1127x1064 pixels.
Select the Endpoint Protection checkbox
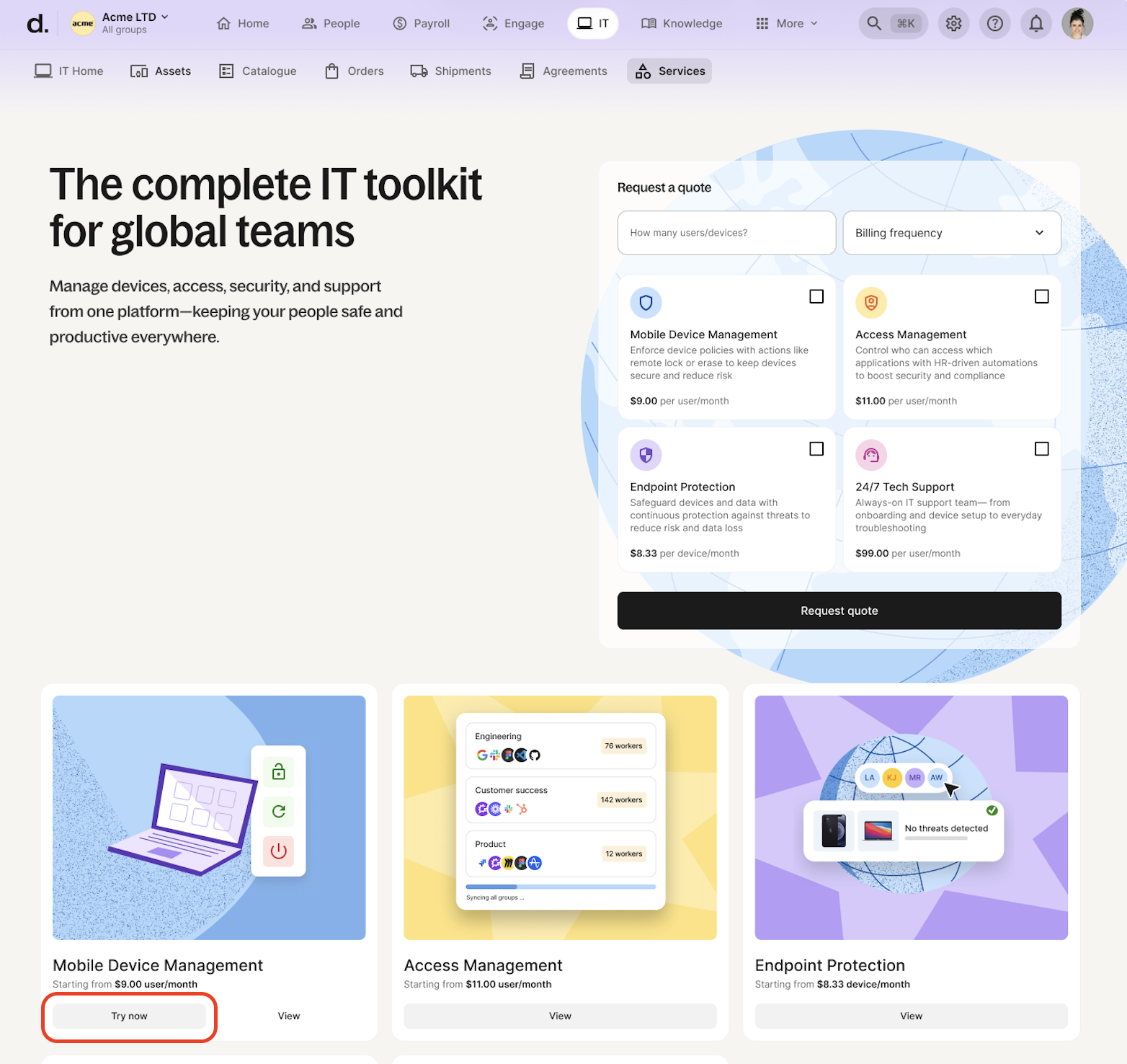816,449
